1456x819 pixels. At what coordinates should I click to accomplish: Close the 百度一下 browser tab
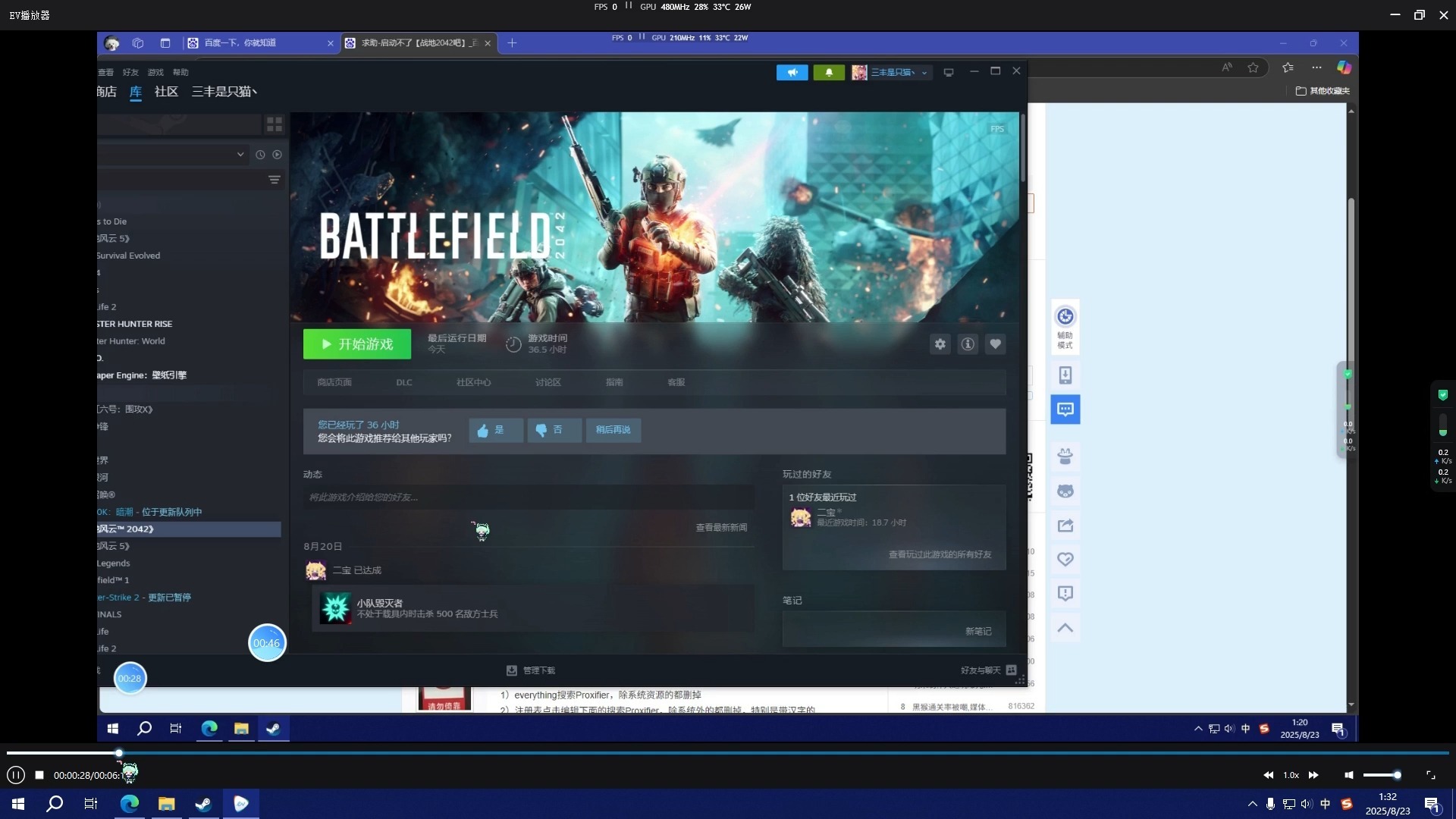330,43
